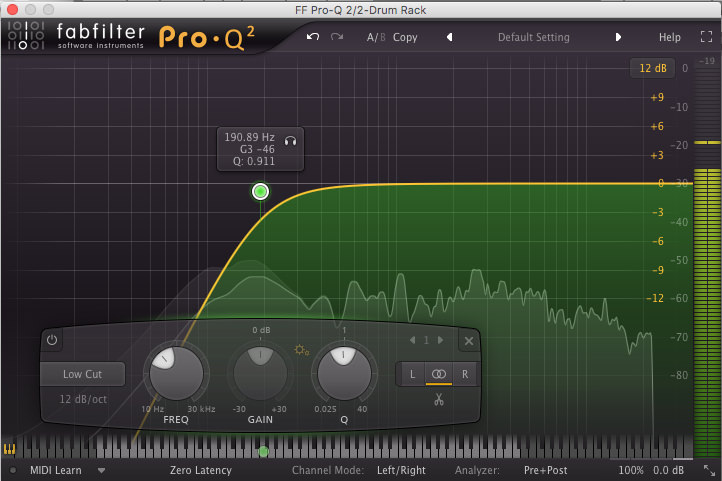Open the Help menu
This screenshot has height=481, width=722.
point(670,37)
